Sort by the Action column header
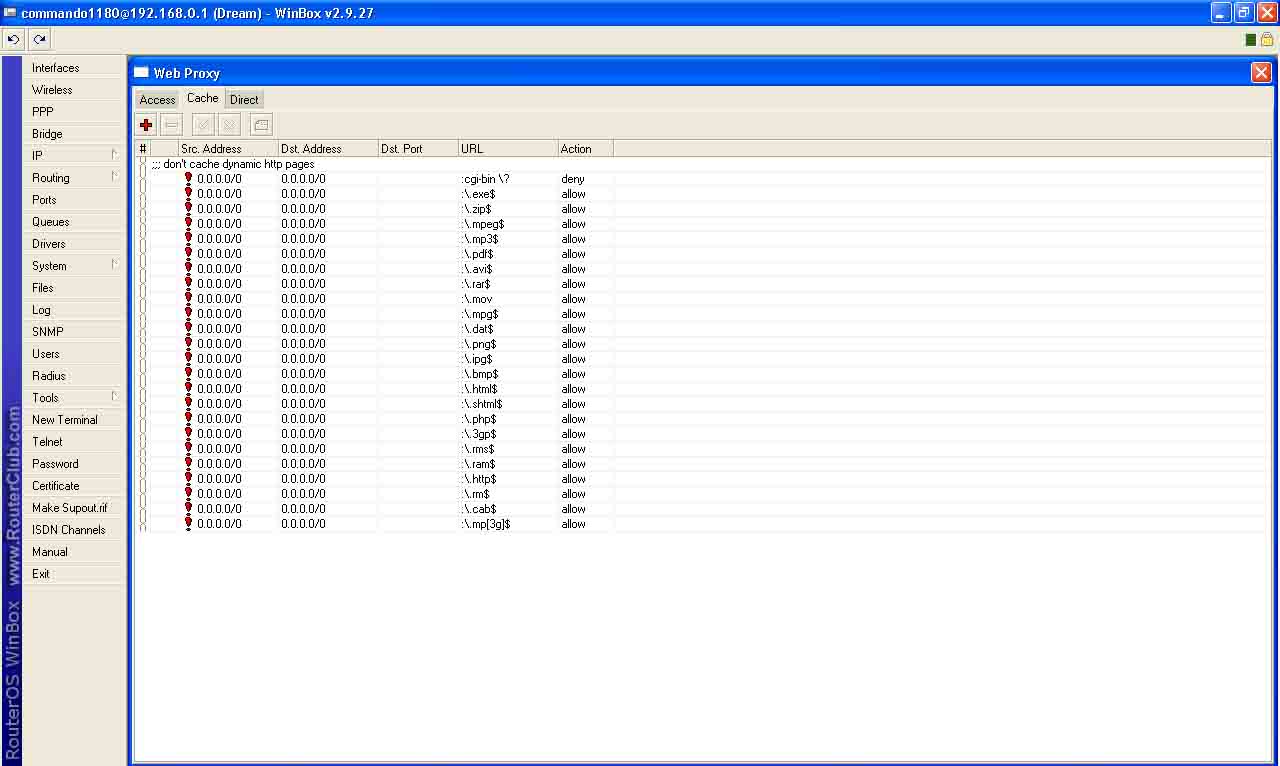The width and height of the screenshot is (1280, 766). coord(585,149)
